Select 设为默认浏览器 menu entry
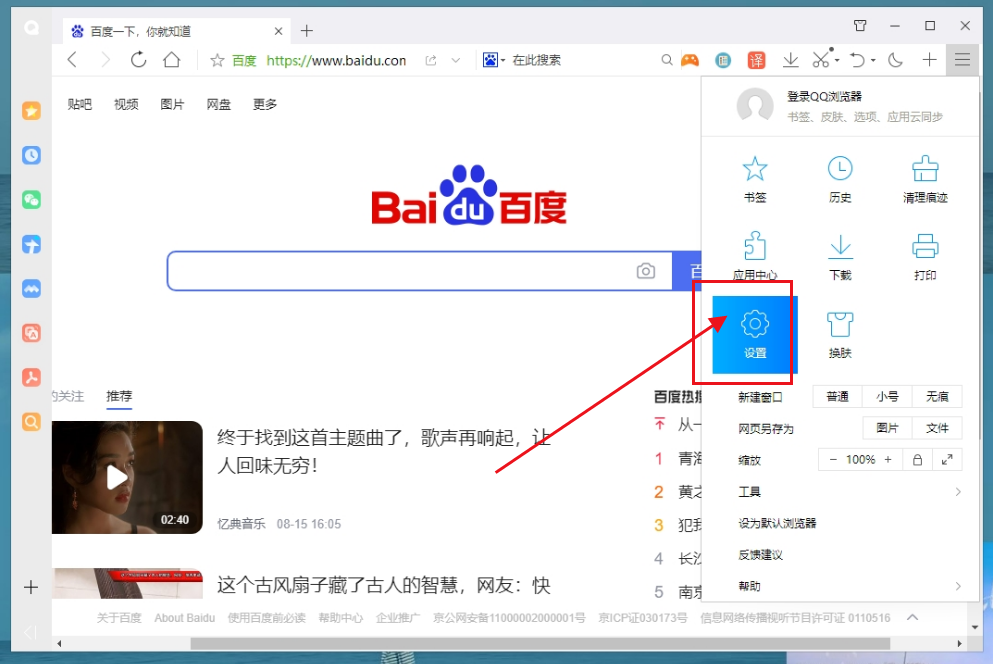Viewport: 993px width, 664px height. (777, 523)
